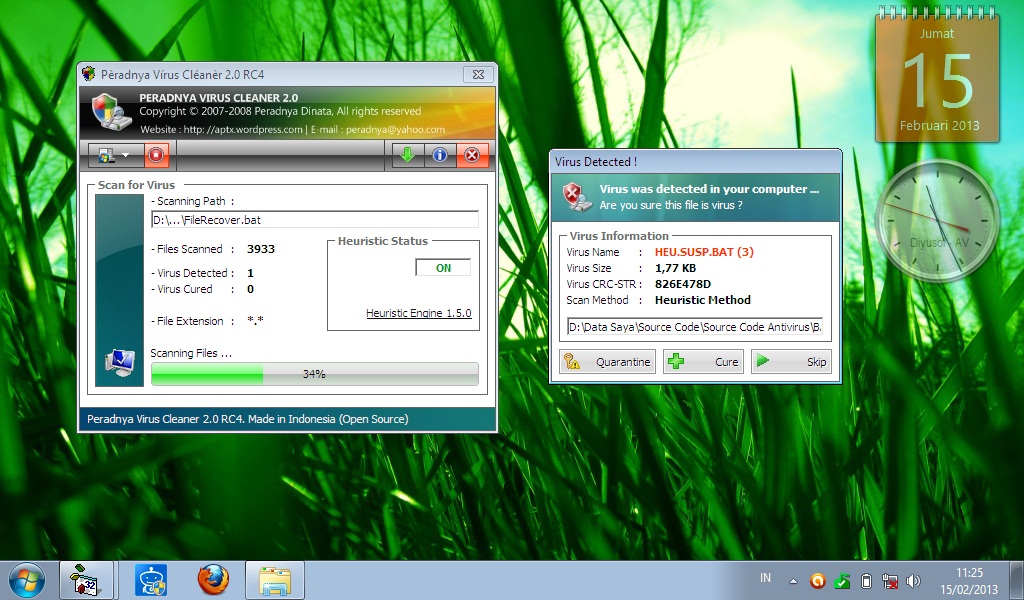
Task: Click the scan target computer icon in toolbar
Action: pos(106,155)
